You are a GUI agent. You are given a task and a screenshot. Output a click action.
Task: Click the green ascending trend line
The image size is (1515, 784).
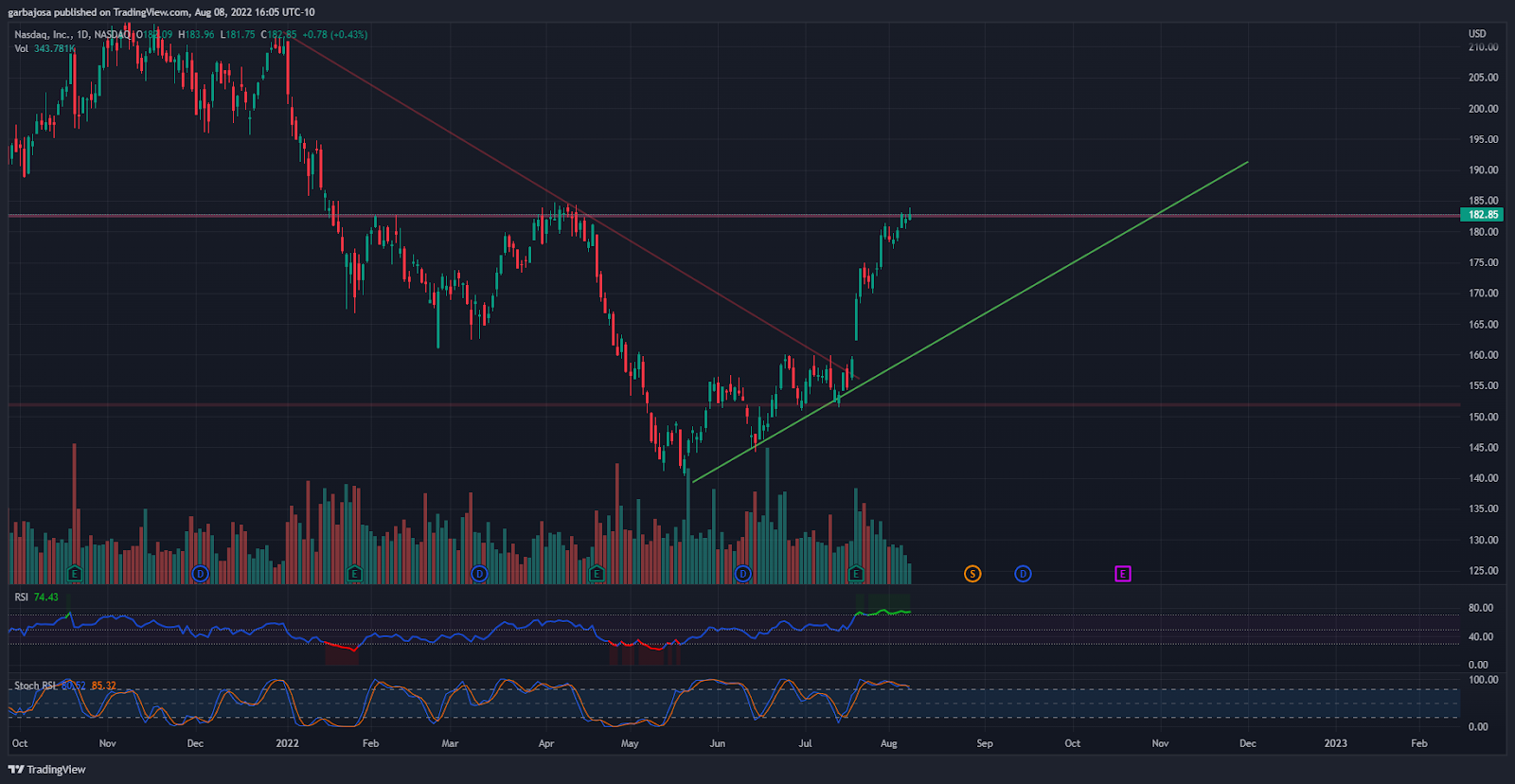coord(971,322)
